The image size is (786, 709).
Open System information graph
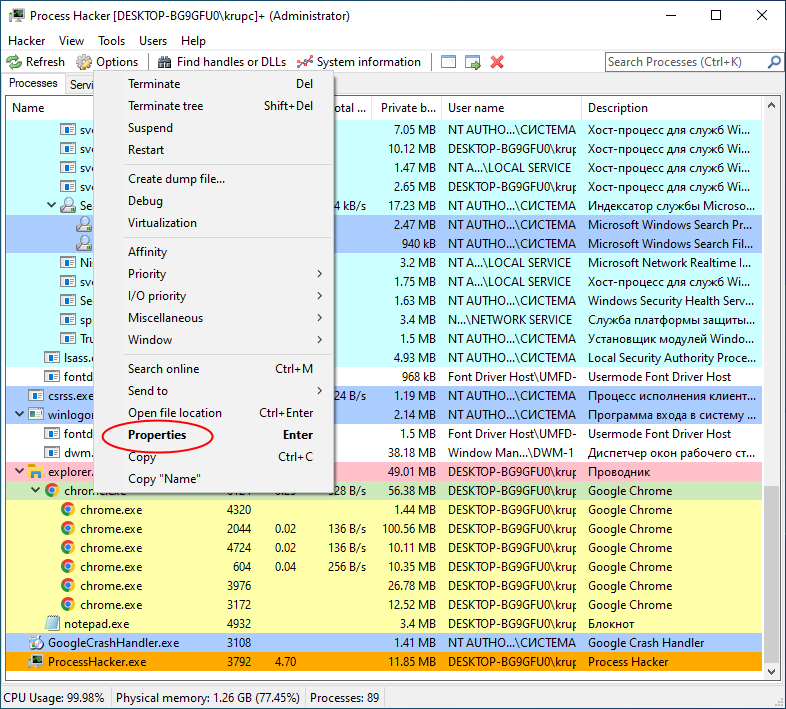[x=358, y=62]
